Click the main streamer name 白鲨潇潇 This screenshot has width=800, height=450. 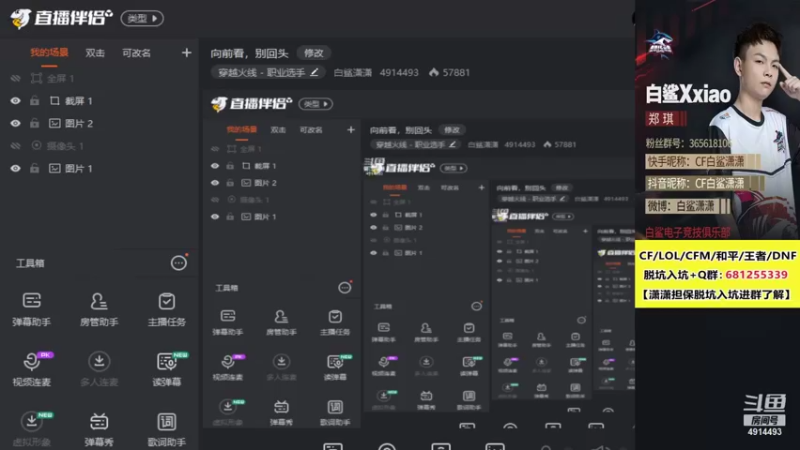(353, 72)
